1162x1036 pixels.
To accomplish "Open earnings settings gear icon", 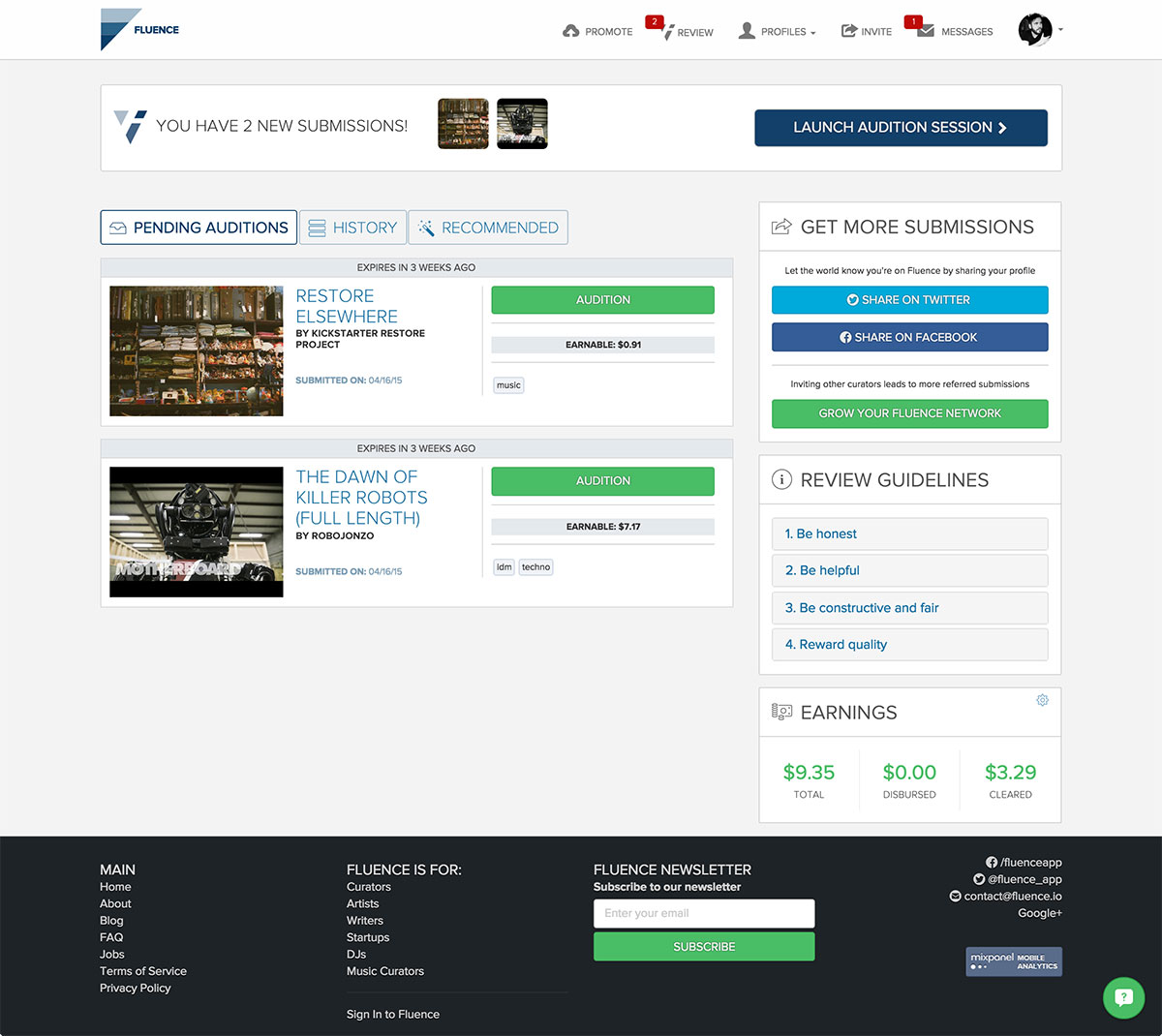I will tap(1042, 700).
